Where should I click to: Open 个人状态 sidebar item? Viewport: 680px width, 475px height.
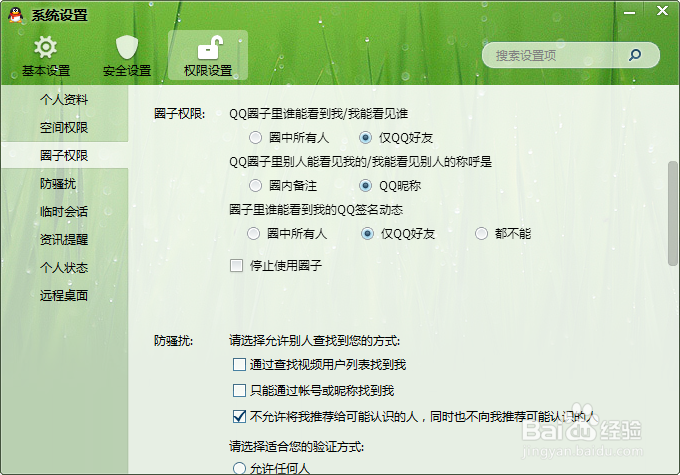point(64,268)
